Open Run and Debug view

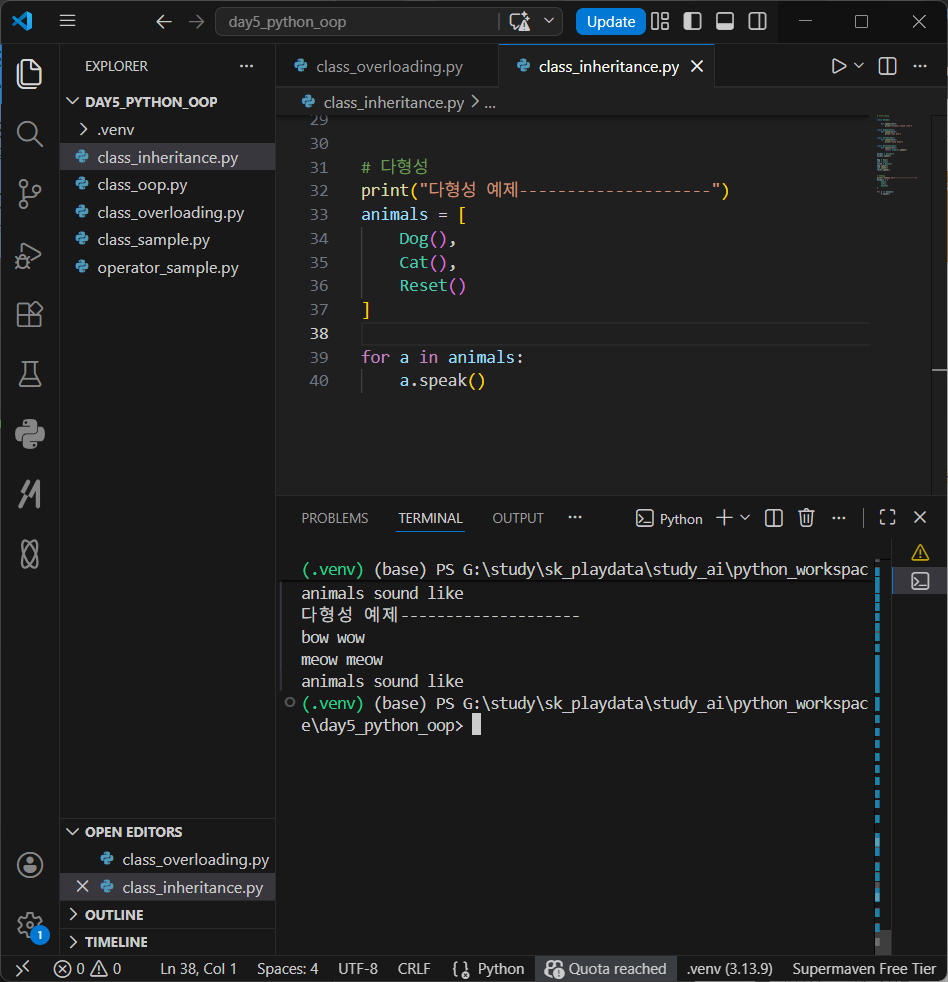coord(29,254)
